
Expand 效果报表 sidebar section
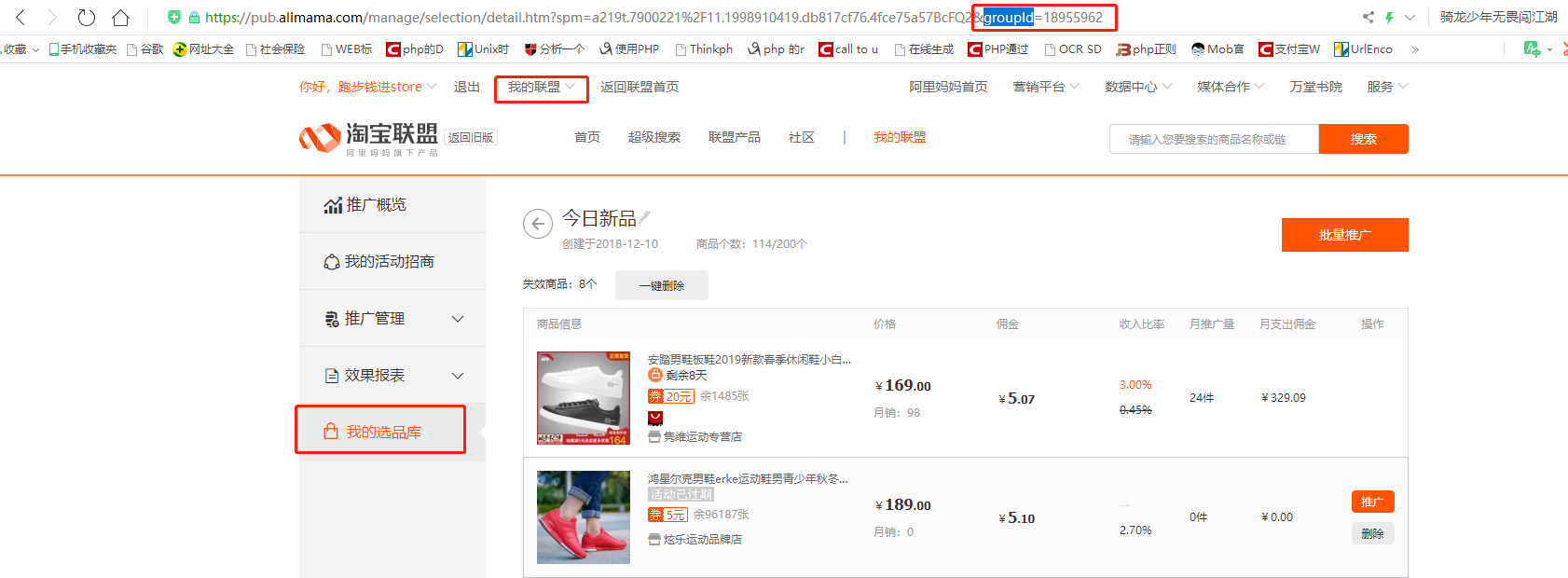(x=392, y=375)
